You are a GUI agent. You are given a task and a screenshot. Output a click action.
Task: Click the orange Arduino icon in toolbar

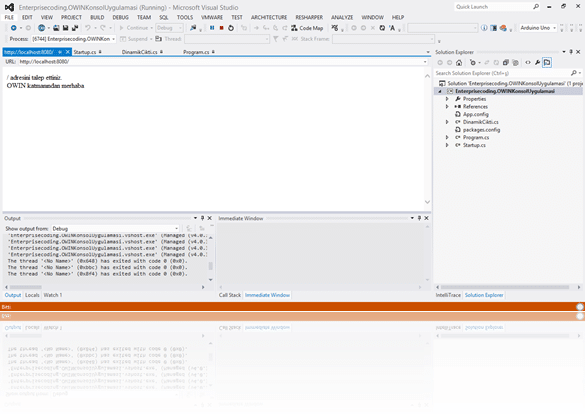(503, 28)
